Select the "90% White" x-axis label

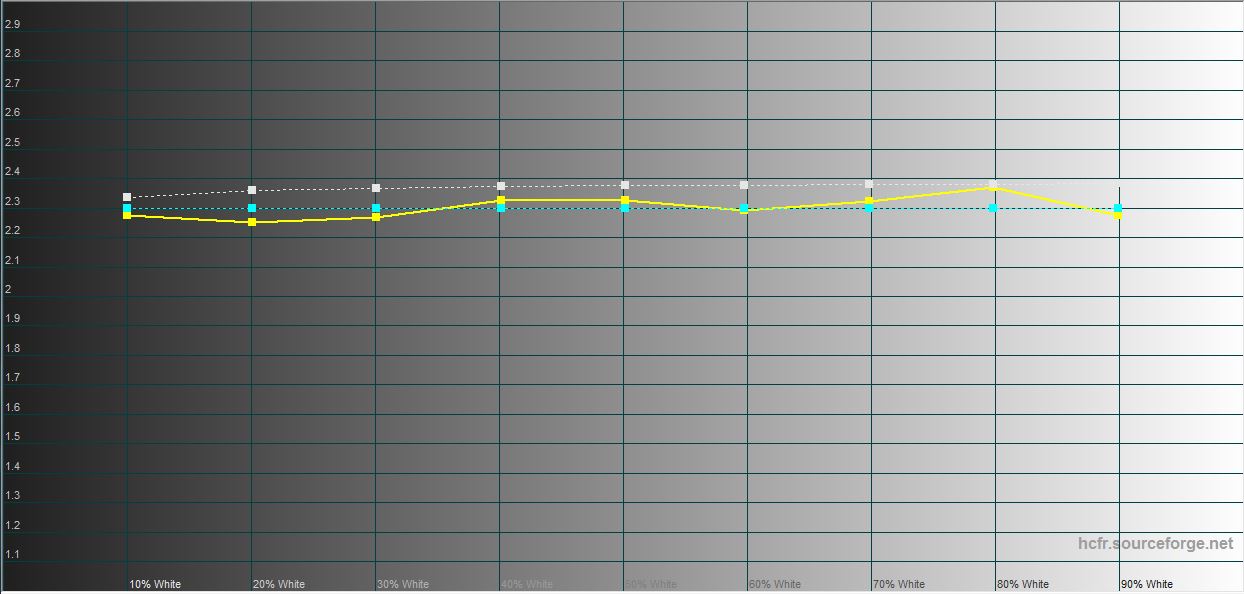click(x=1147, y=584)
